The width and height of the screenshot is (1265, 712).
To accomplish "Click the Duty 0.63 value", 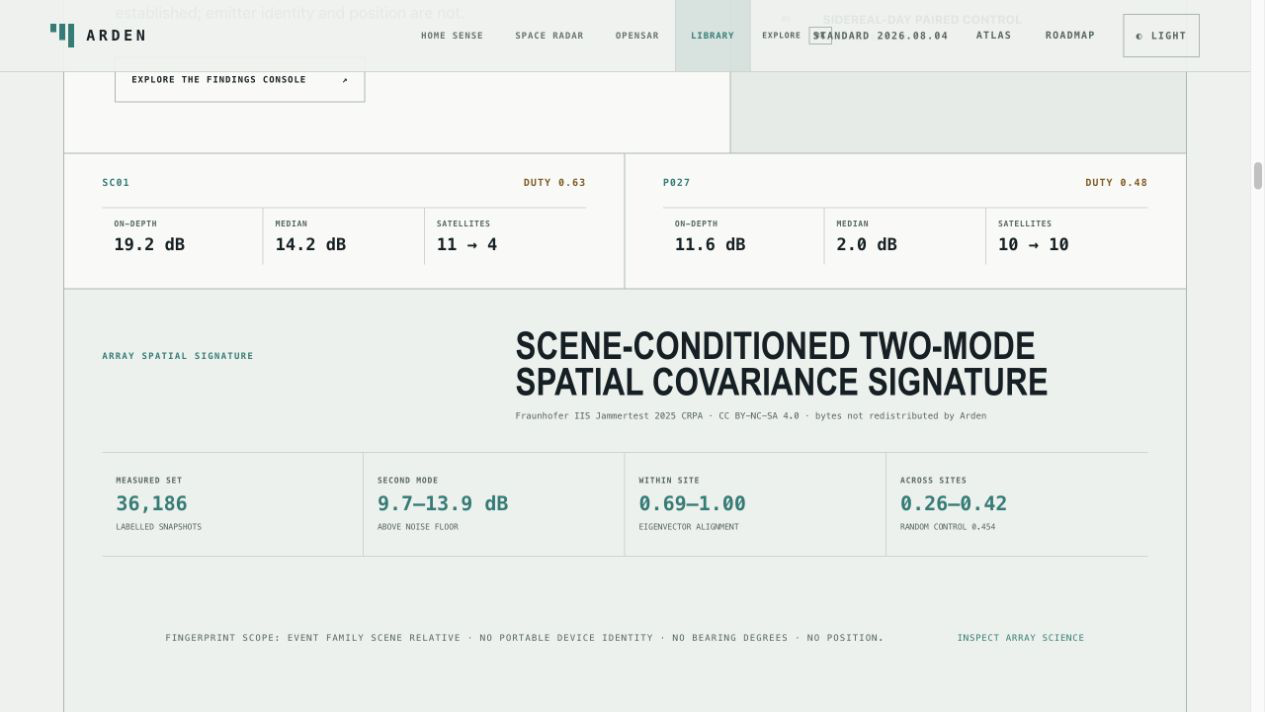I will pos(555,183).
